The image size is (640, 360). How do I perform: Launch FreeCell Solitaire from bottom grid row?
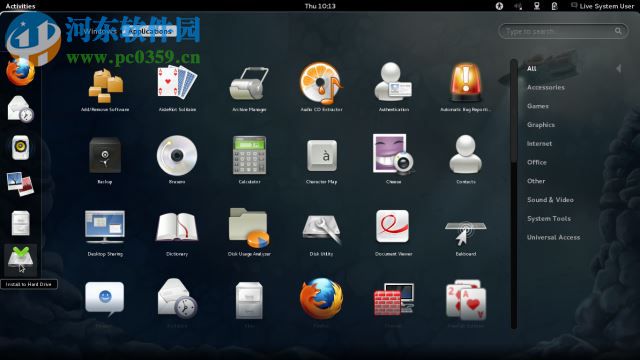coord(466,300)
